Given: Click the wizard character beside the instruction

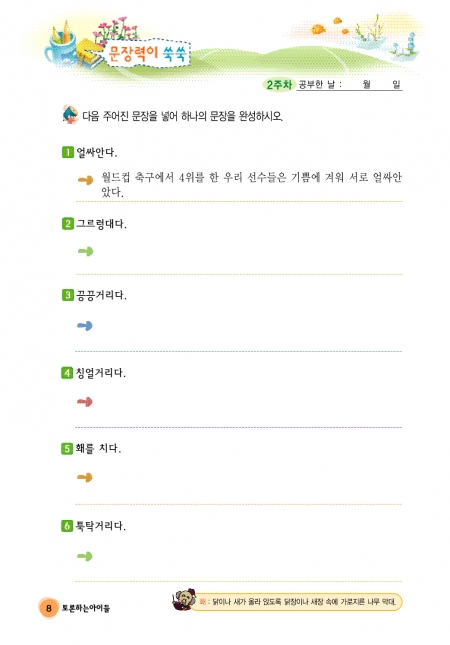Looking at the screenshot, I should click(70, 114).
